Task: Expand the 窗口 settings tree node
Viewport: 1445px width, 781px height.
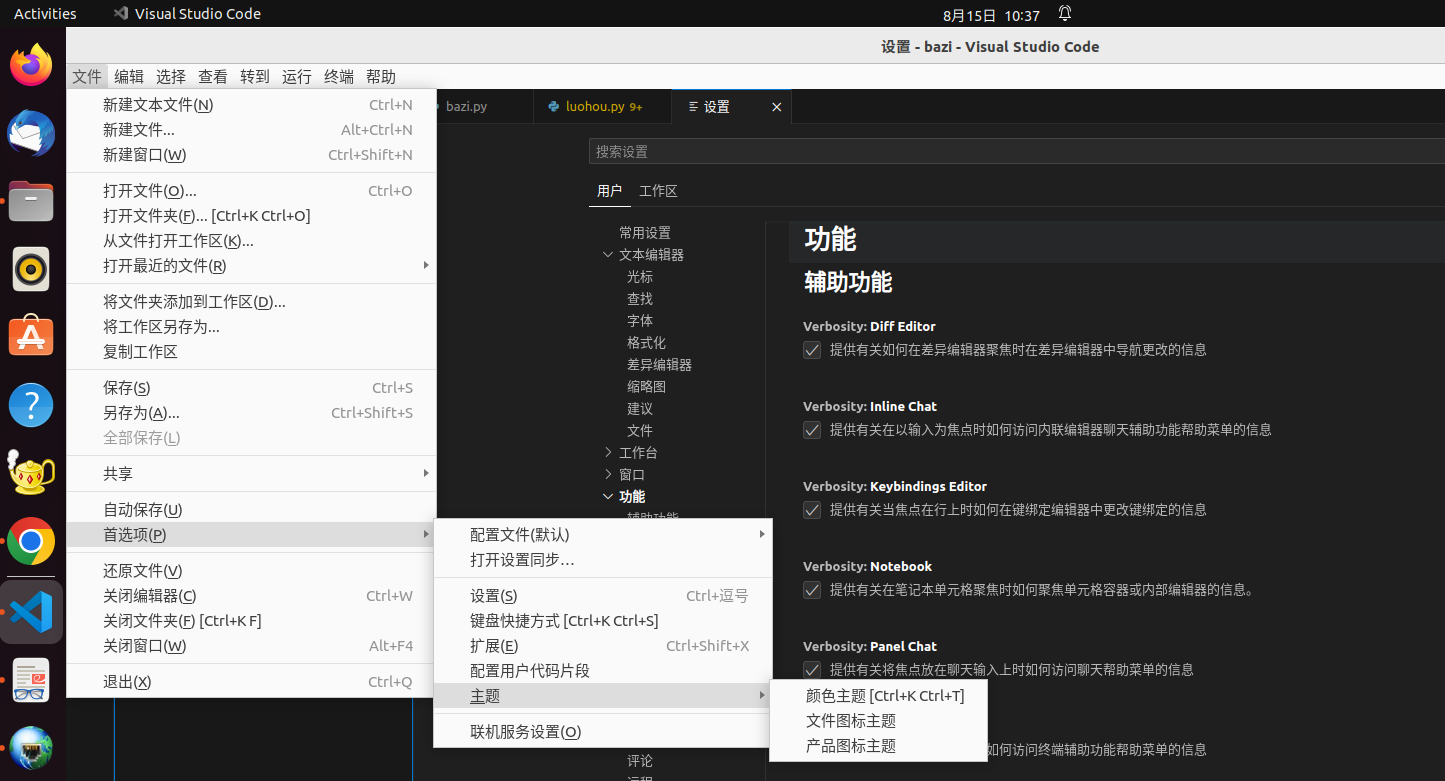Action: (x=608, y=475)
